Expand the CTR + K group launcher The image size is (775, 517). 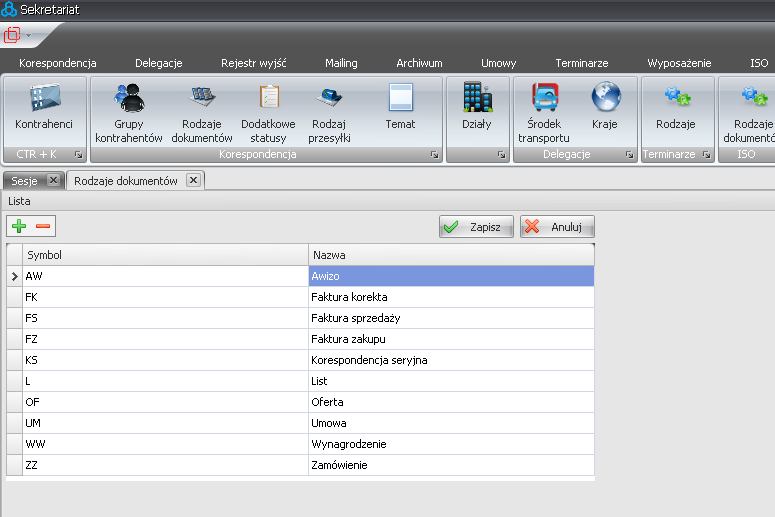pyautogui.click(x=79, y=155)
